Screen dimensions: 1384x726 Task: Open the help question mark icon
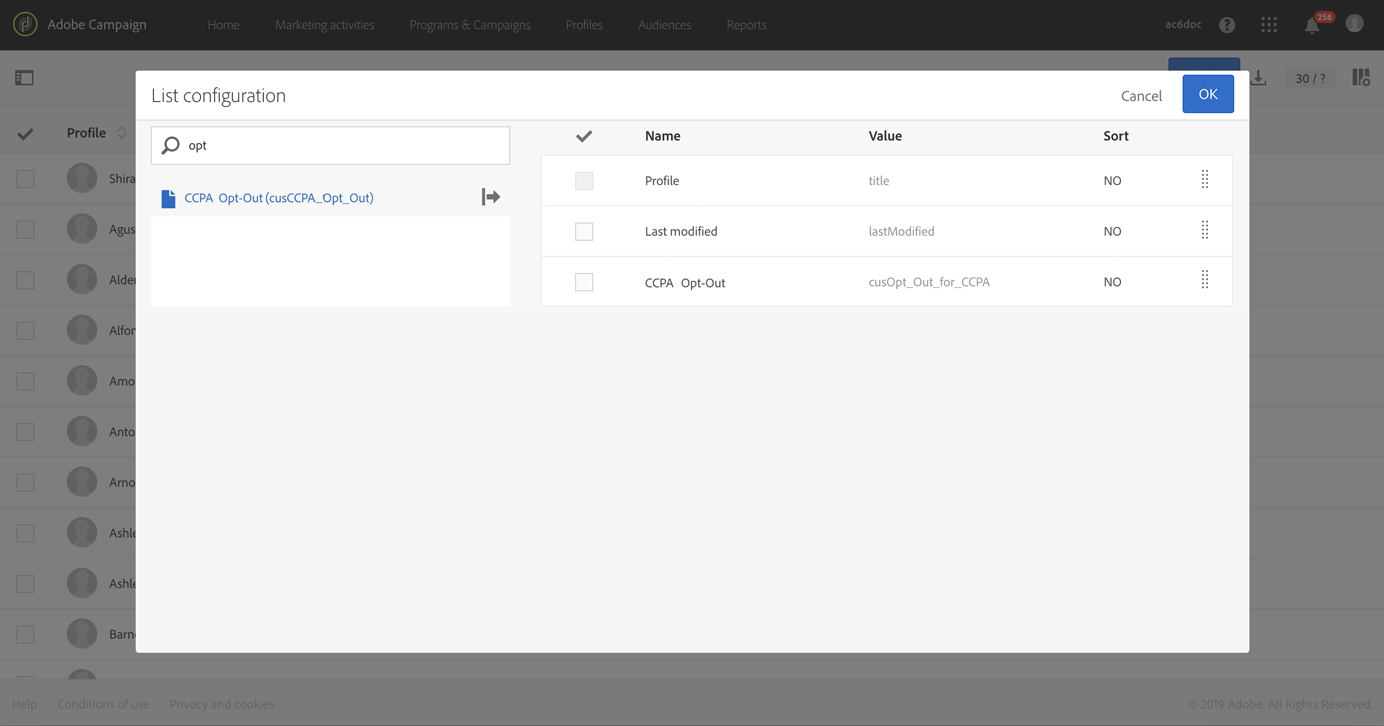tap(1227, 25)
